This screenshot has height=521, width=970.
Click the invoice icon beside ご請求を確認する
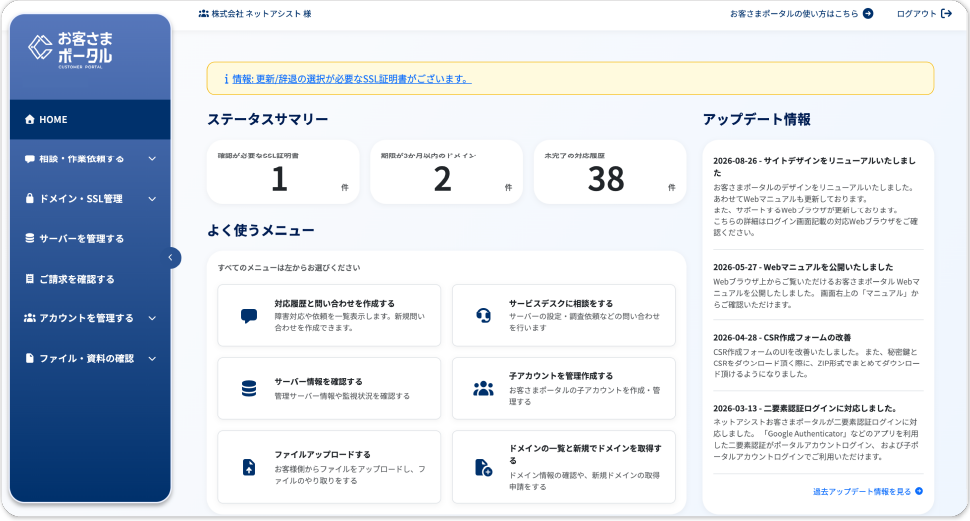[x=29, y=279]
